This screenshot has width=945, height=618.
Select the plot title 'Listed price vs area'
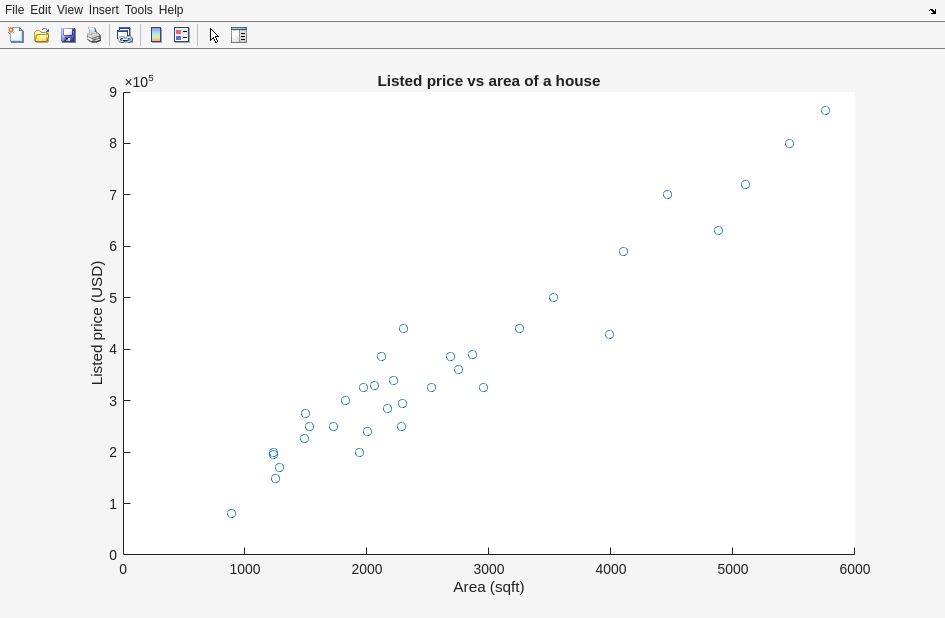click(488, 81)
